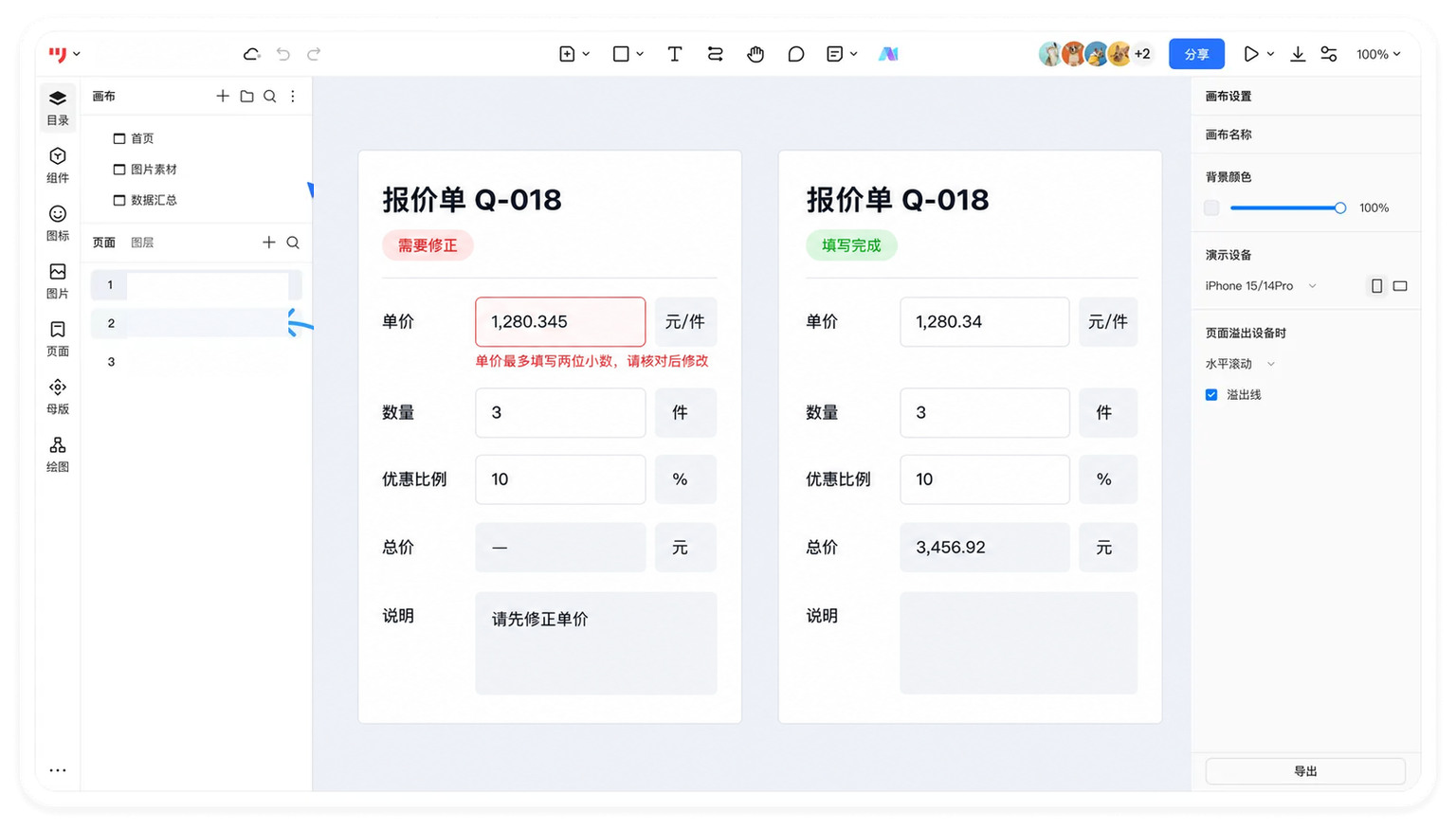Open the 组件 sidebar panel
Image resolution: width=1456 pixels, height=830 pixels.
(x=58, y=166)
